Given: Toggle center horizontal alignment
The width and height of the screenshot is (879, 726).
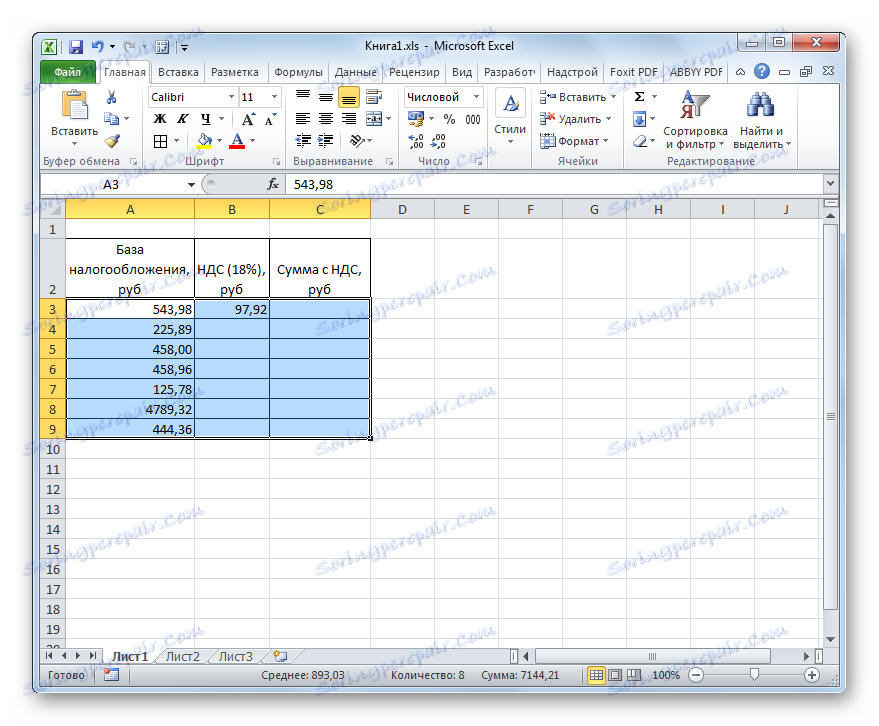Looking at the screenshot, I should point(326,119).
